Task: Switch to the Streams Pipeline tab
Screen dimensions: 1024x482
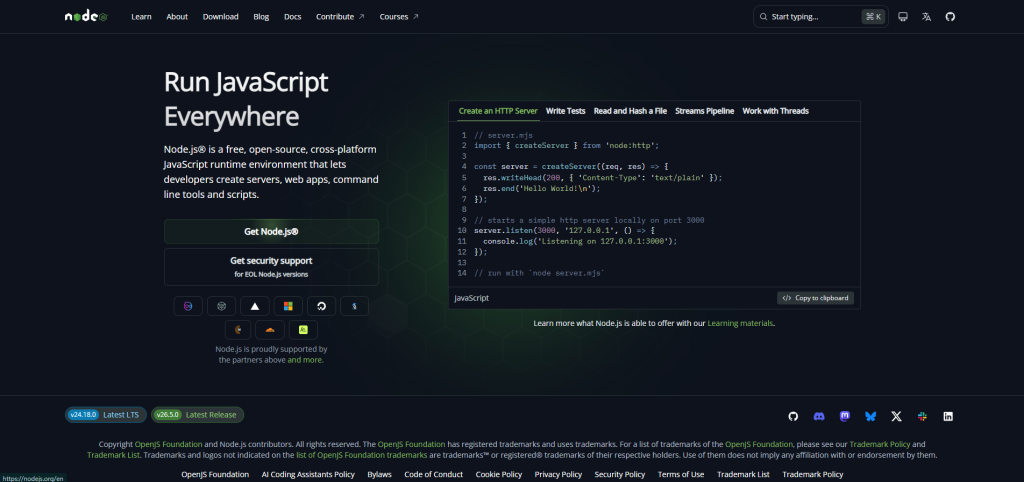Action: pos(705,111)
